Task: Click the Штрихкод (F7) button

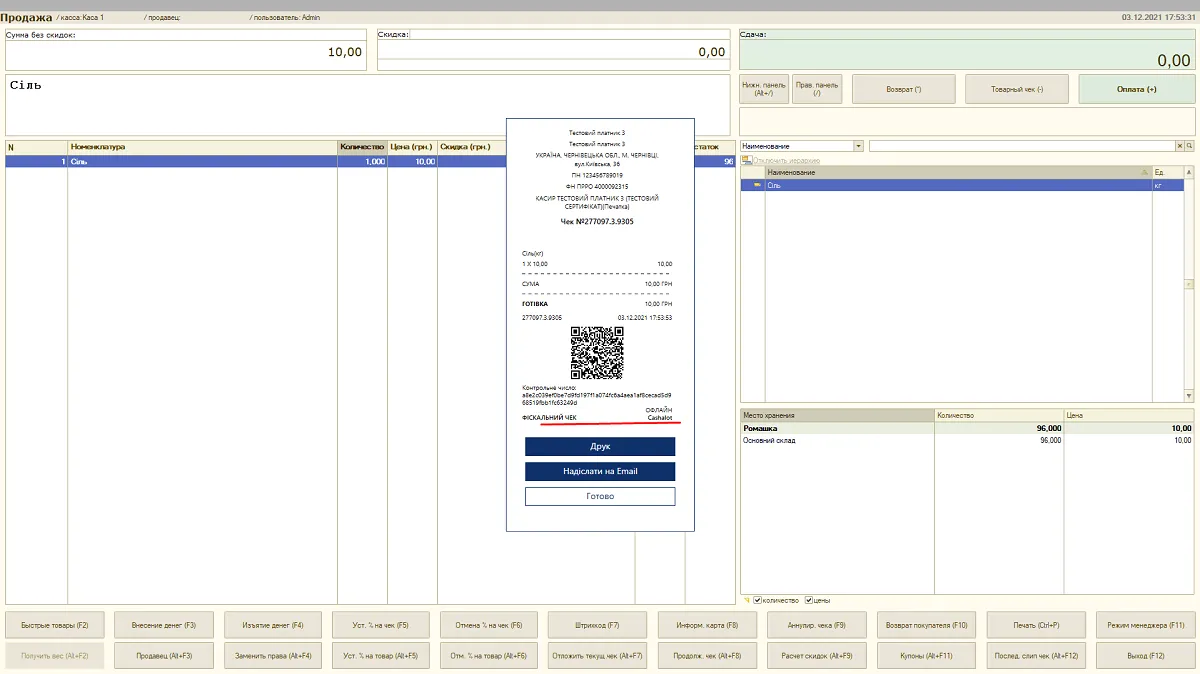Action: [x=599, y=625]
